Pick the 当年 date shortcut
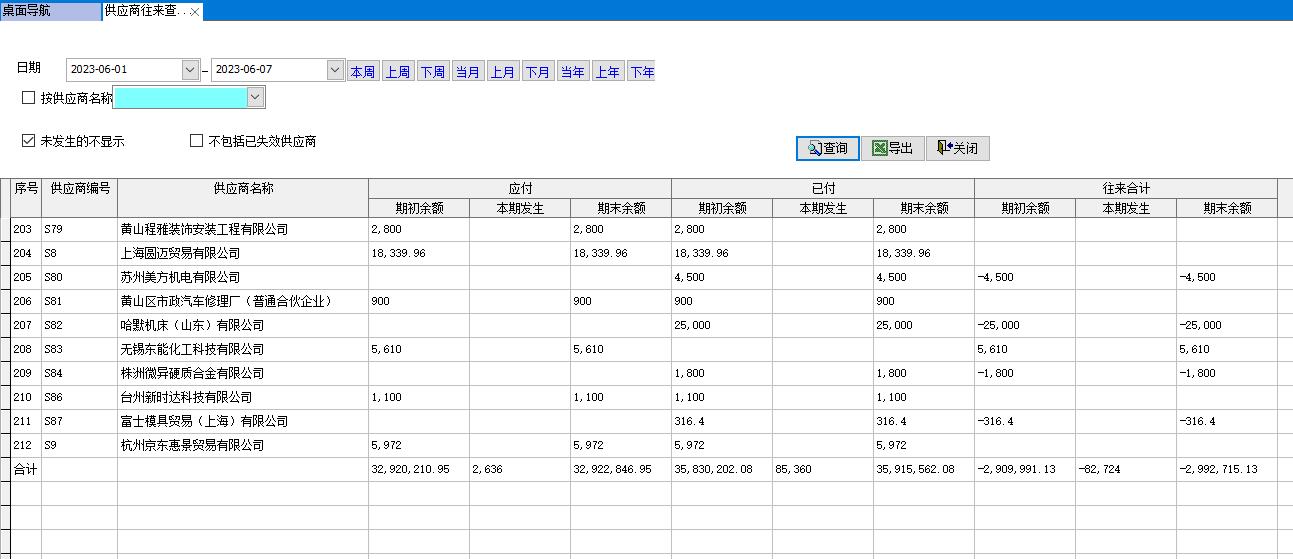This screenshot has height=559, width=1293. tap(572, 72)
